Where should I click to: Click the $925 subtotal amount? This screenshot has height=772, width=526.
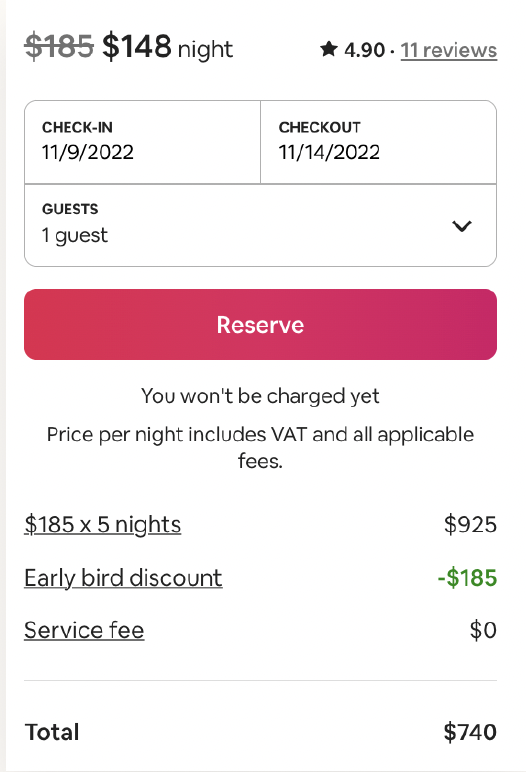point(470,524)
